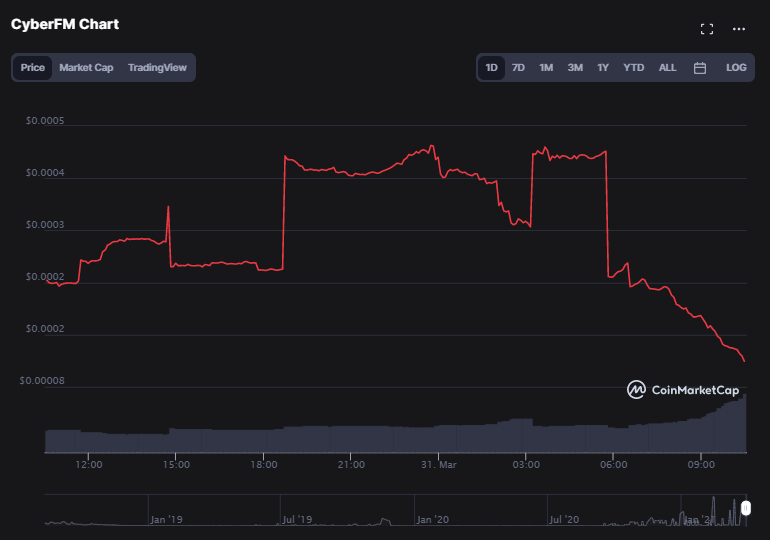Viewport: 770px width, 540px height.
Task: Select the 7D time range
Action: [518, 68]
